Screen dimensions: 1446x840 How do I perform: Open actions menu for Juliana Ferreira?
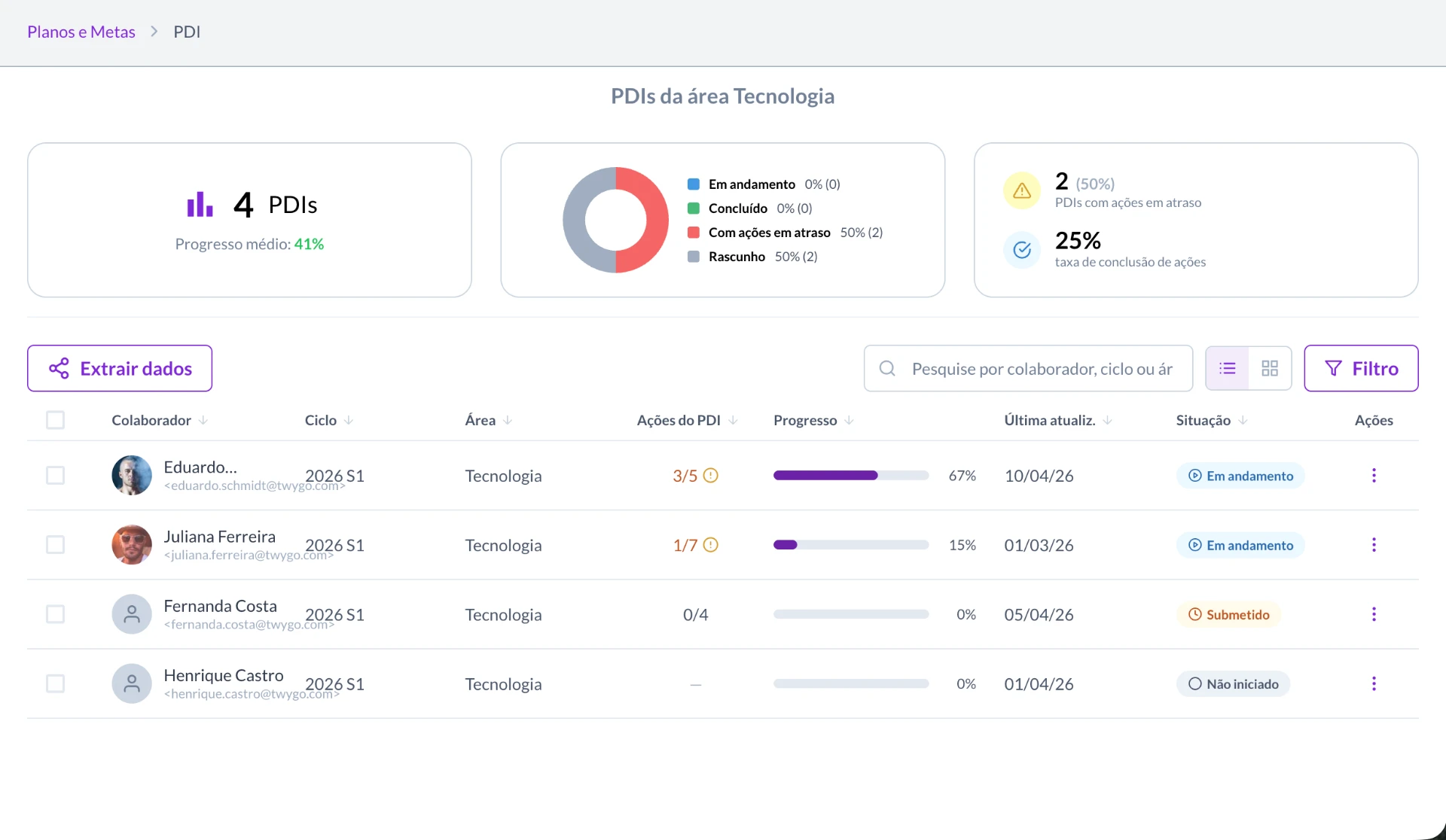pos(1374,545)
